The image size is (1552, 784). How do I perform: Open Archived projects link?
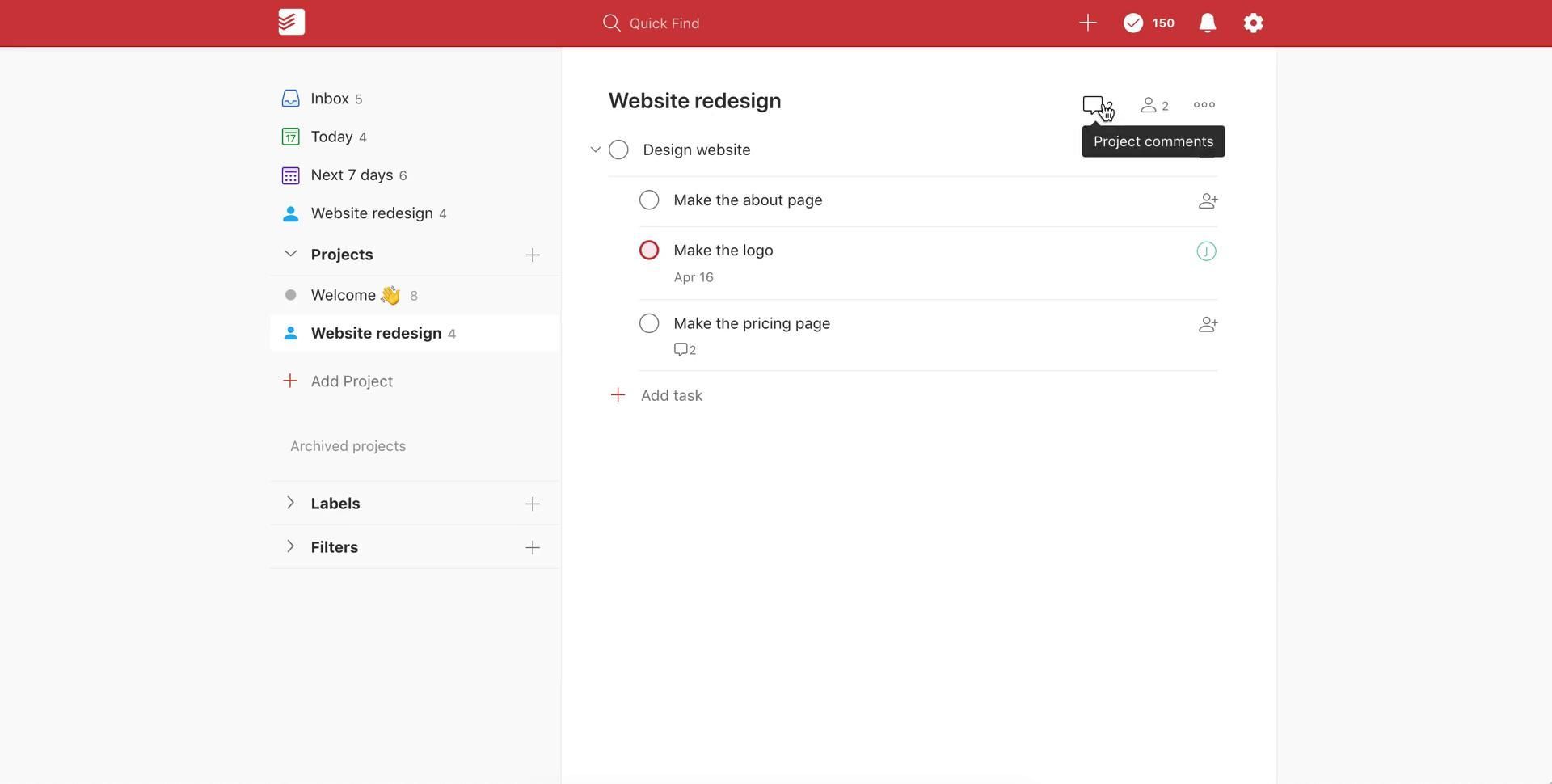tap(348, 447)
